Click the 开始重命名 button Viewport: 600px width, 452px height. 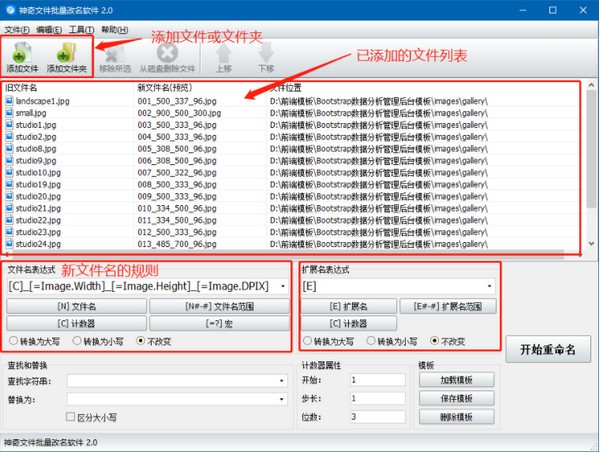(548, 349)
